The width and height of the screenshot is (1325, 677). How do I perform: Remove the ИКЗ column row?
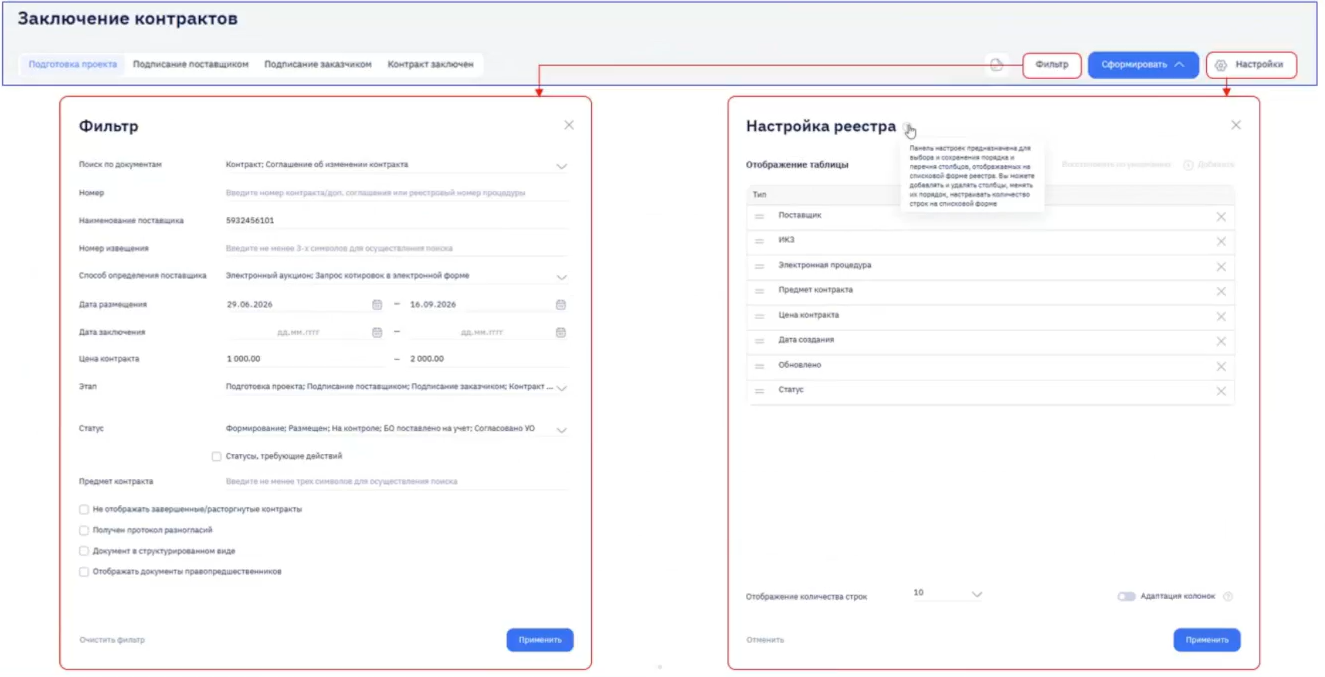(1221, 242)
